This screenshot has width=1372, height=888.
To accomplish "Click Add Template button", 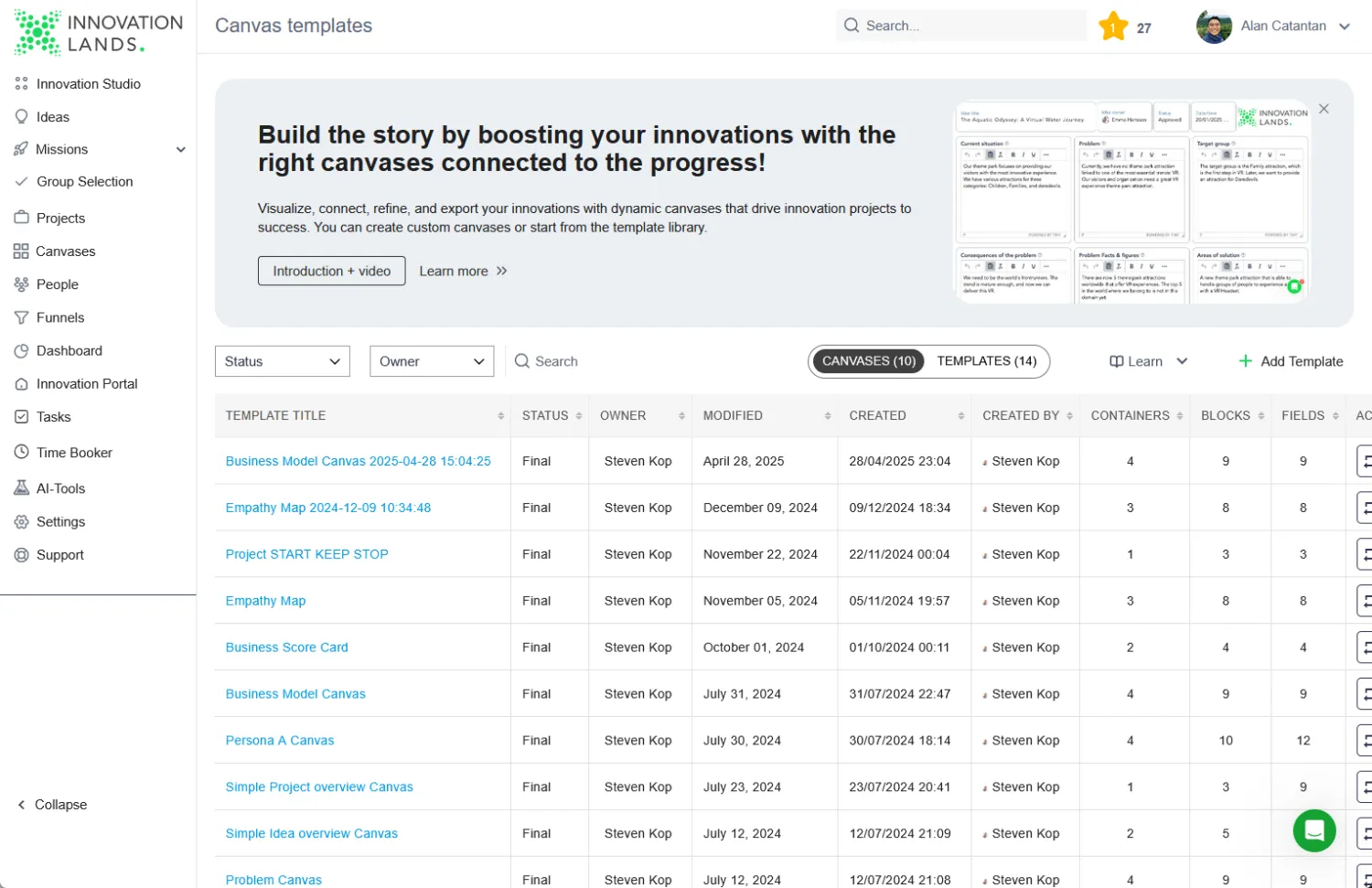I will (1291, 361).
